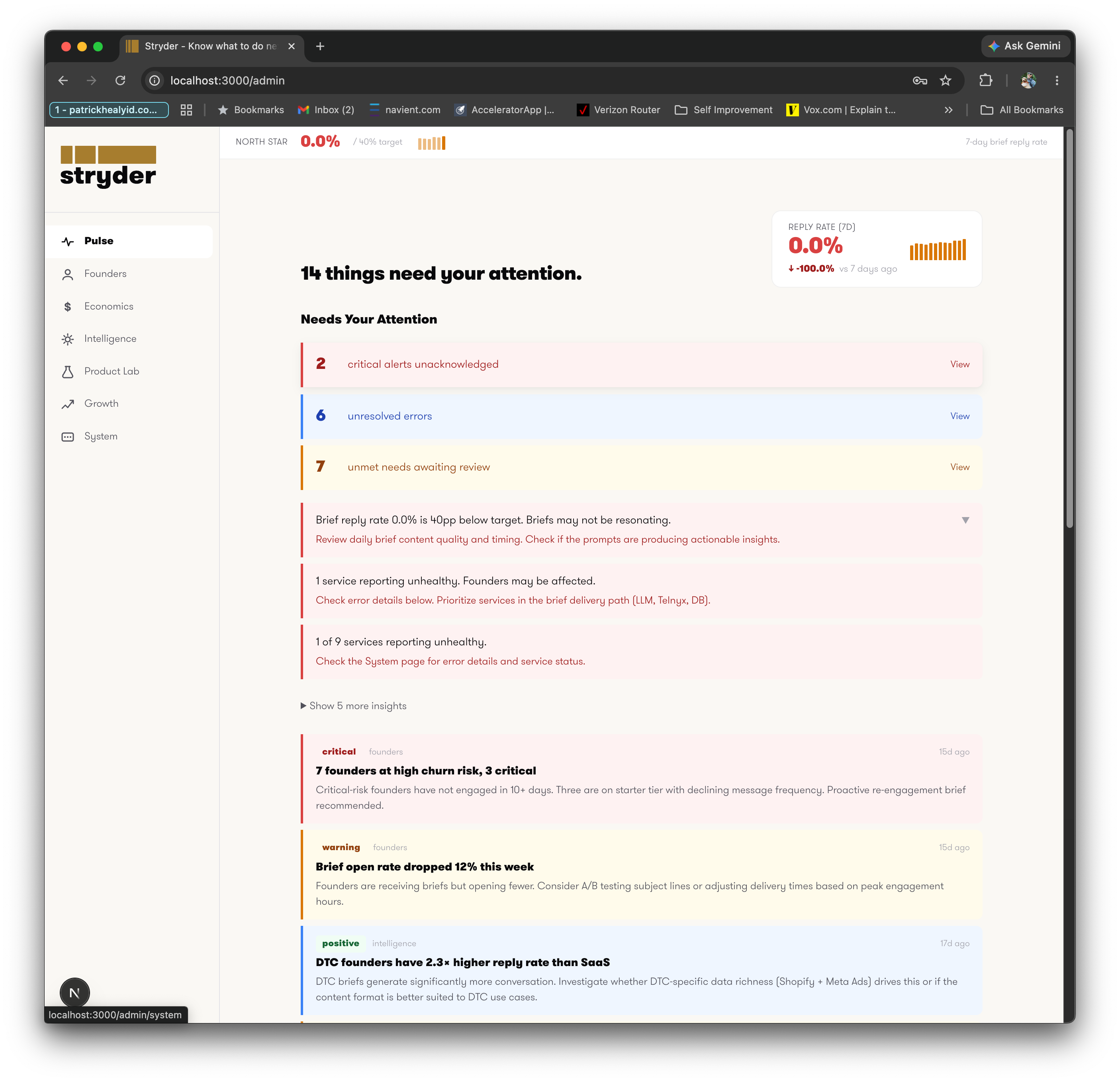Click the Ask Gemini button
Viewport: 1120px width, 1082px height.
1026,46
